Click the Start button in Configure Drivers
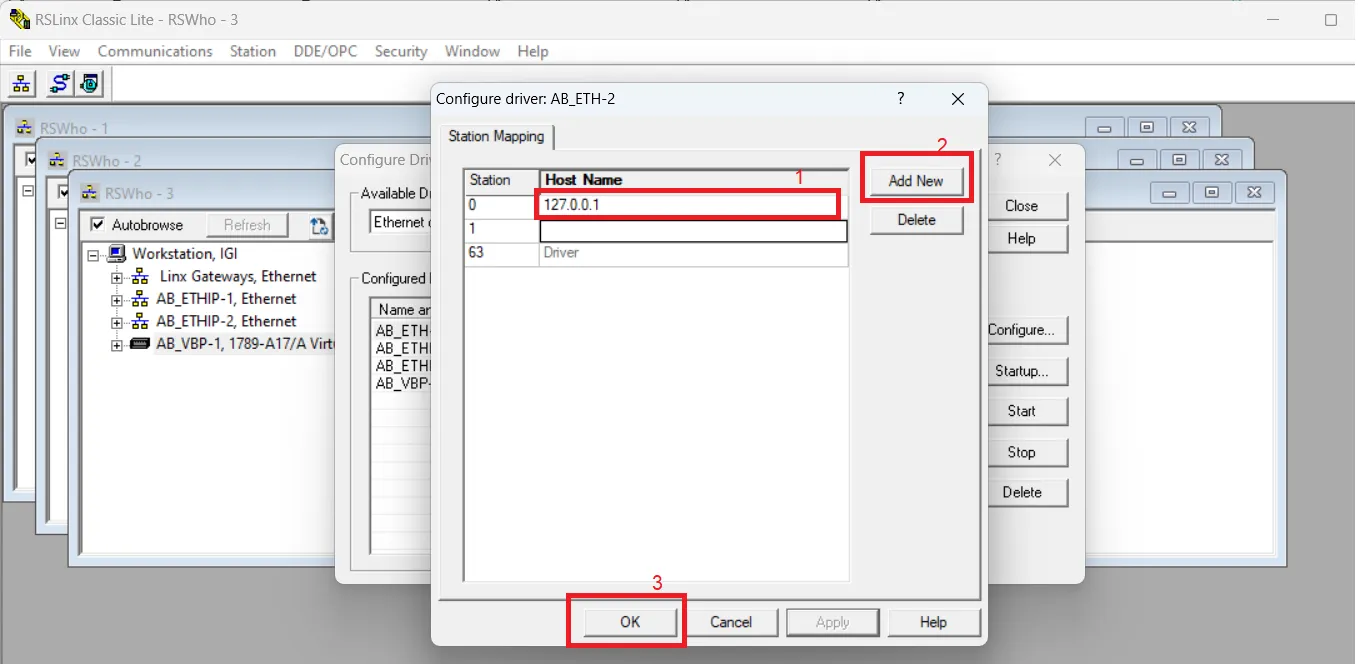This screenshot has width=1358, height=664. [1021, 411]
